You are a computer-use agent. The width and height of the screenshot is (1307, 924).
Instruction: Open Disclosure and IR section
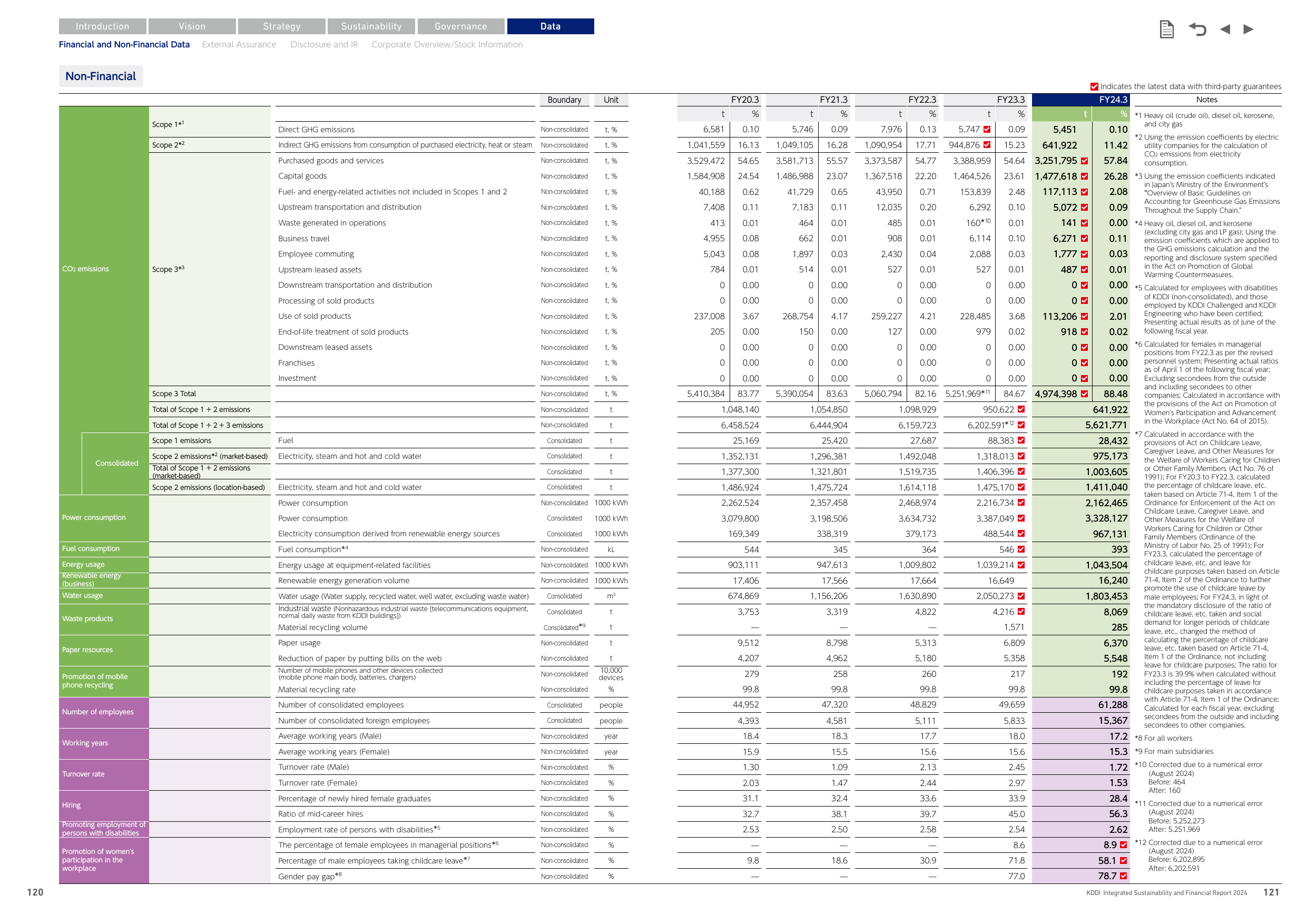(x=324, y=44)
